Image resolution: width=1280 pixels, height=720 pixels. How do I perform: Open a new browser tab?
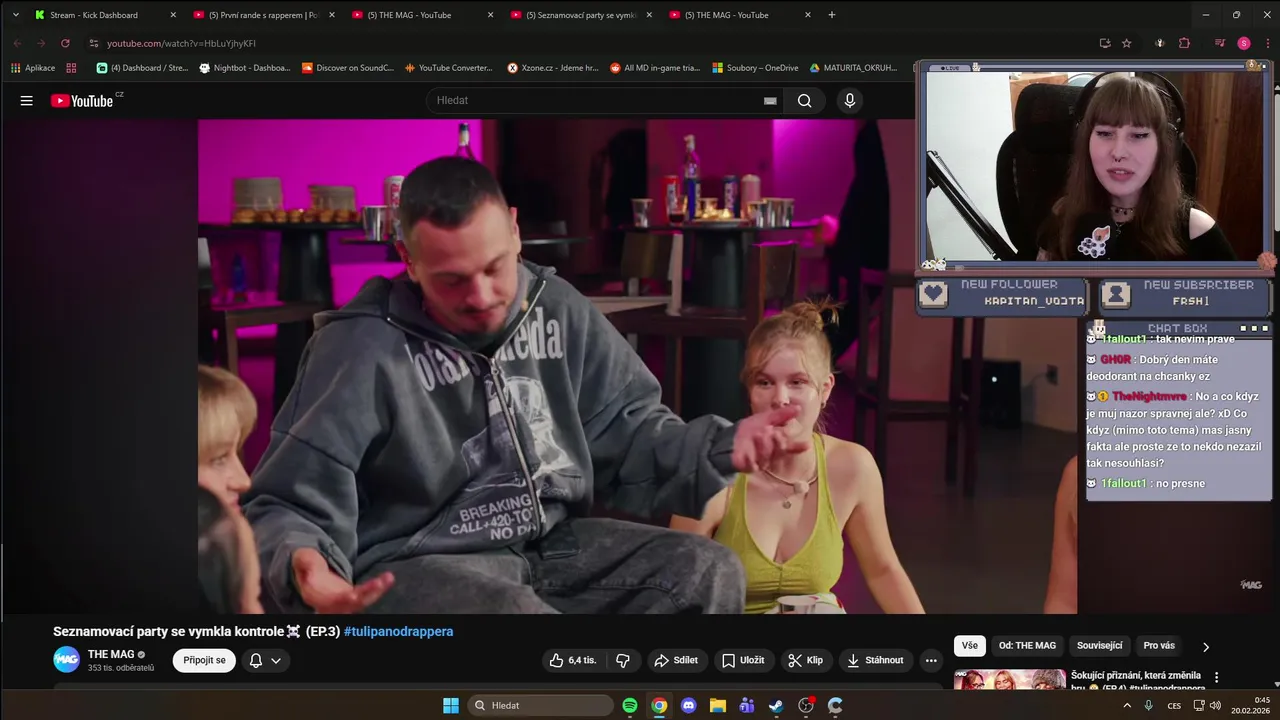tap(832, 15)
